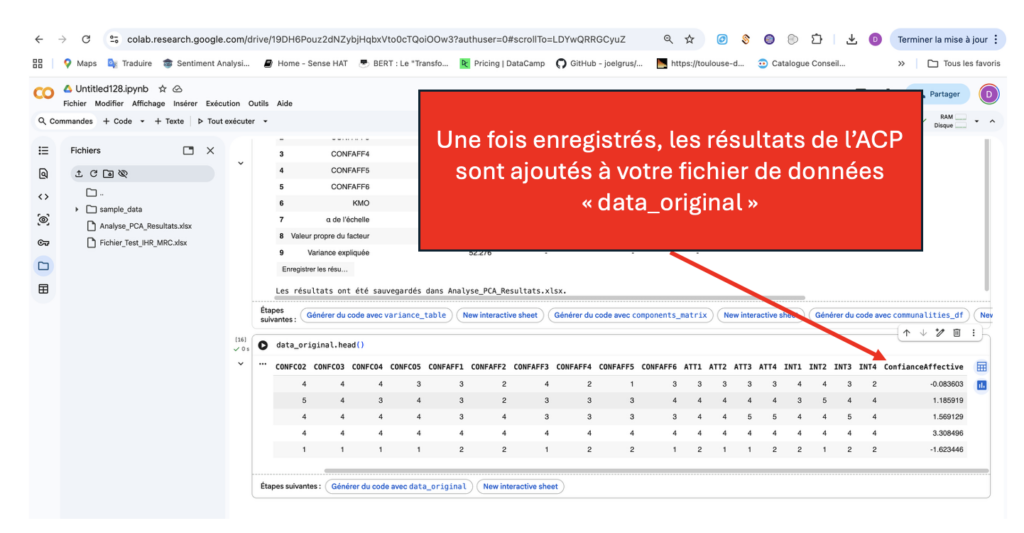Delete the cell using the trash icon
The image size is (1024, 533).
pyautogui.click(x=956, y=333)
